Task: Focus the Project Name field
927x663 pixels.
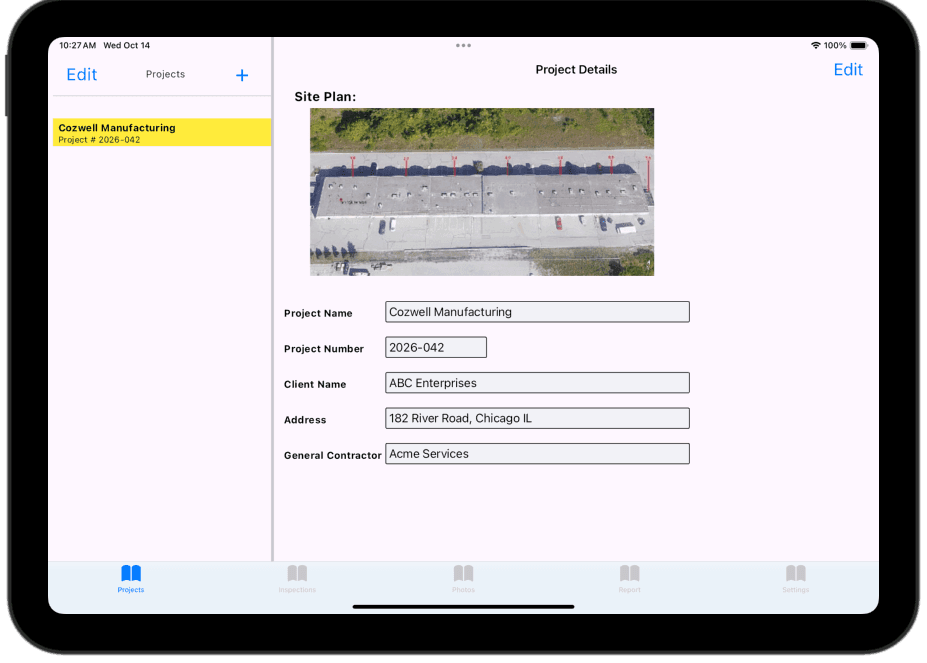Action: pyautogui.click(x=537, y=312)
